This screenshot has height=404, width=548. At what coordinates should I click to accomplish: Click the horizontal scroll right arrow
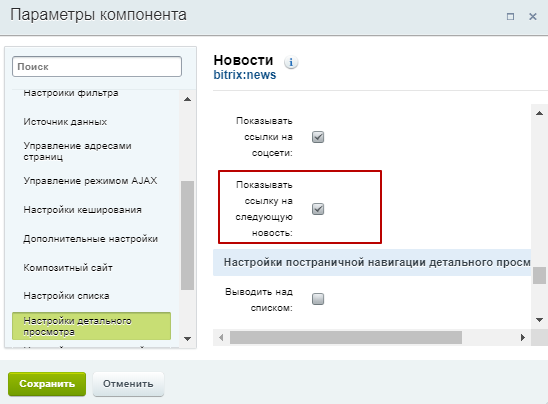click(x=522, y=338)
